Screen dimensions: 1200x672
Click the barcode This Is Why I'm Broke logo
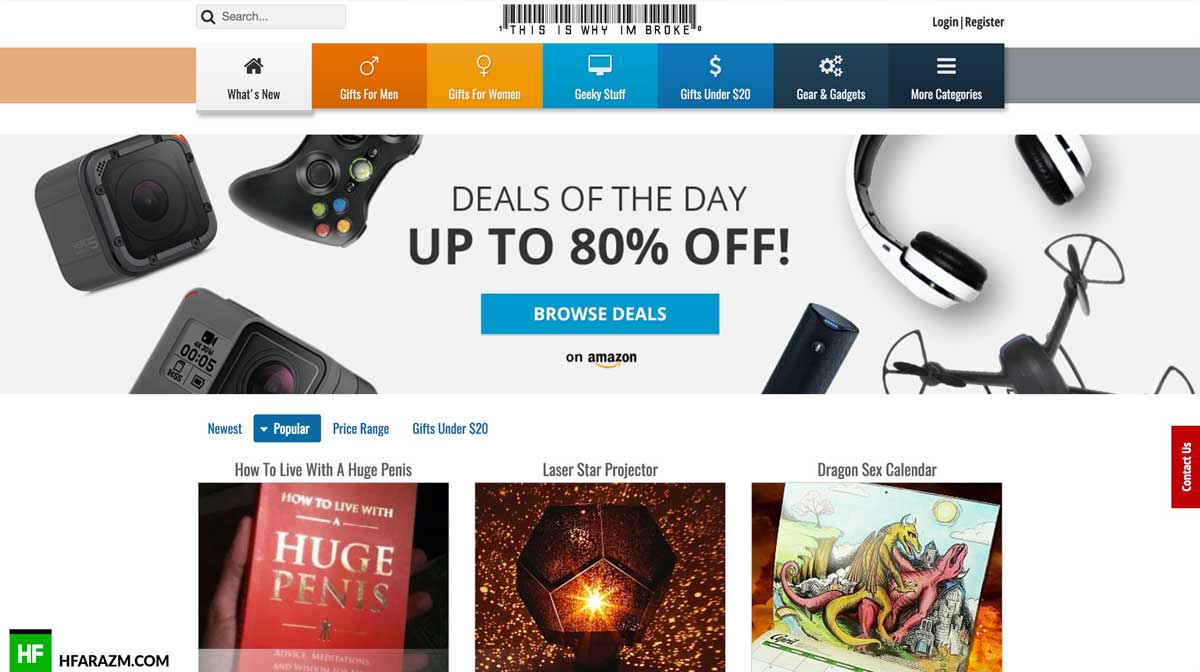pyautogui.click(x=600, y=20)
